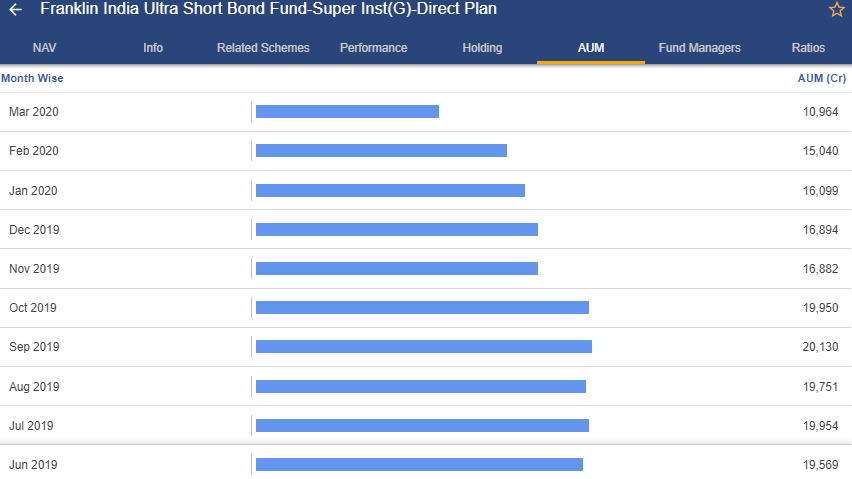Select the Jun 2019 row label

point(33,465)
